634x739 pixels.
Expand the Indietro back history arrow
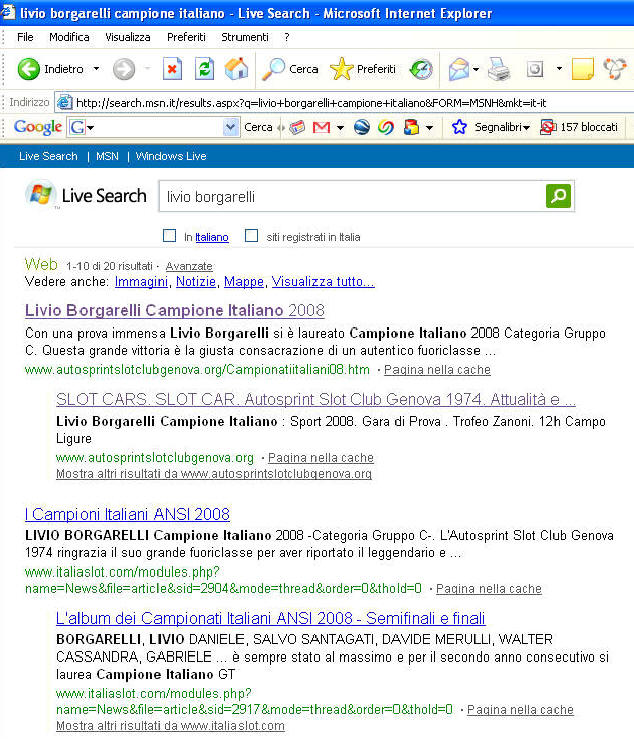[96, 69]
